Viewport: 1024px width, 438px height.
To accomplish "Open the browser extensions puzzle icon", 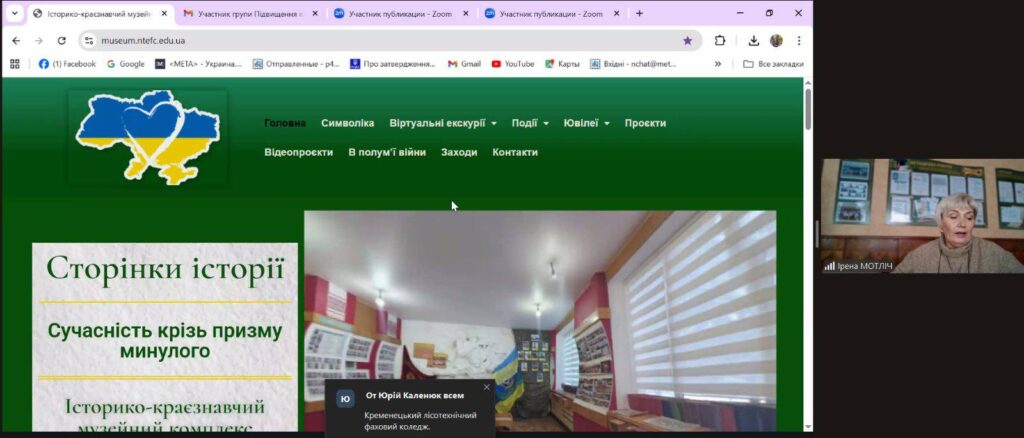I will click(719, 41).
